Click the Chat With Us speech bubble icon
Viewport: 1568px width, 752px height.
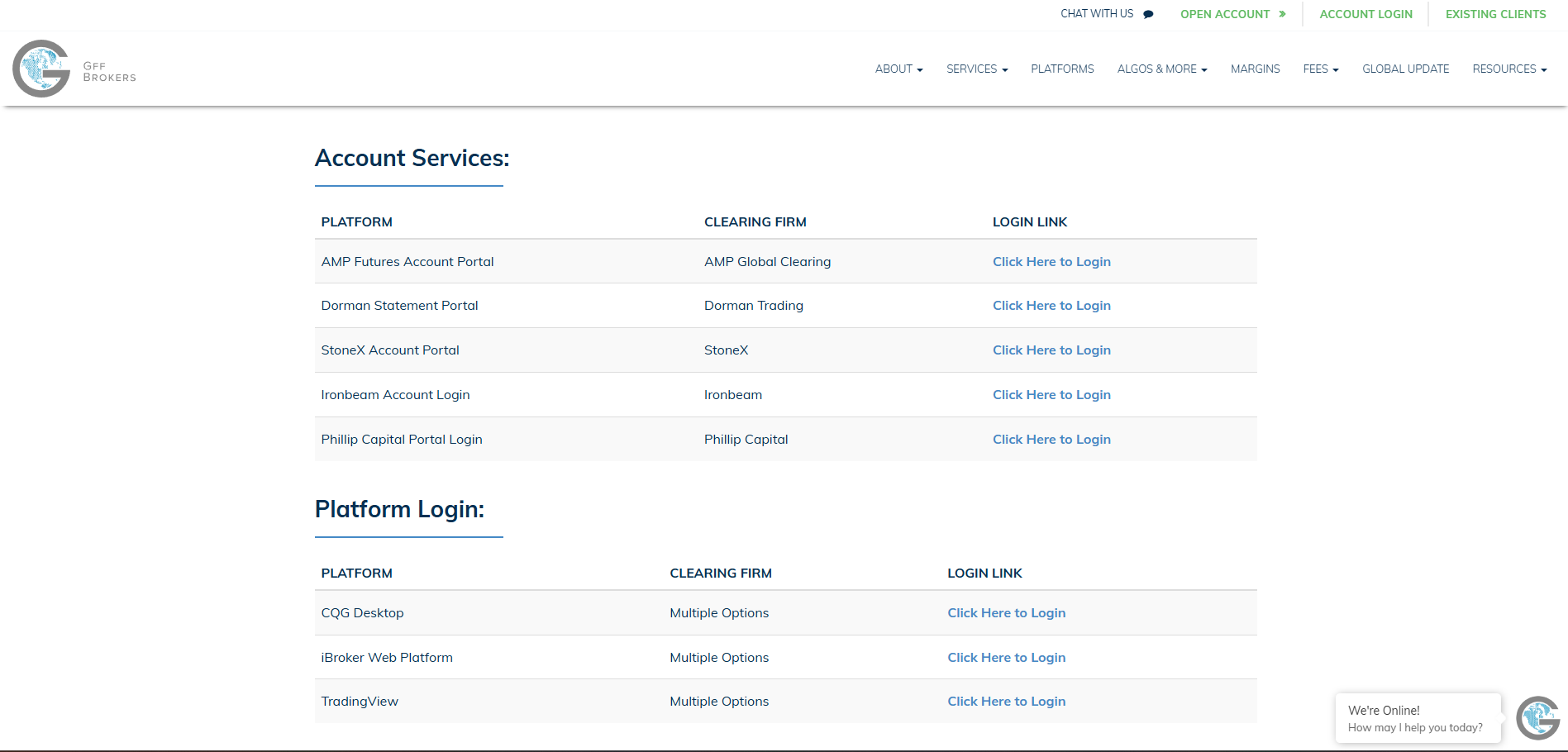(1148, 14)
